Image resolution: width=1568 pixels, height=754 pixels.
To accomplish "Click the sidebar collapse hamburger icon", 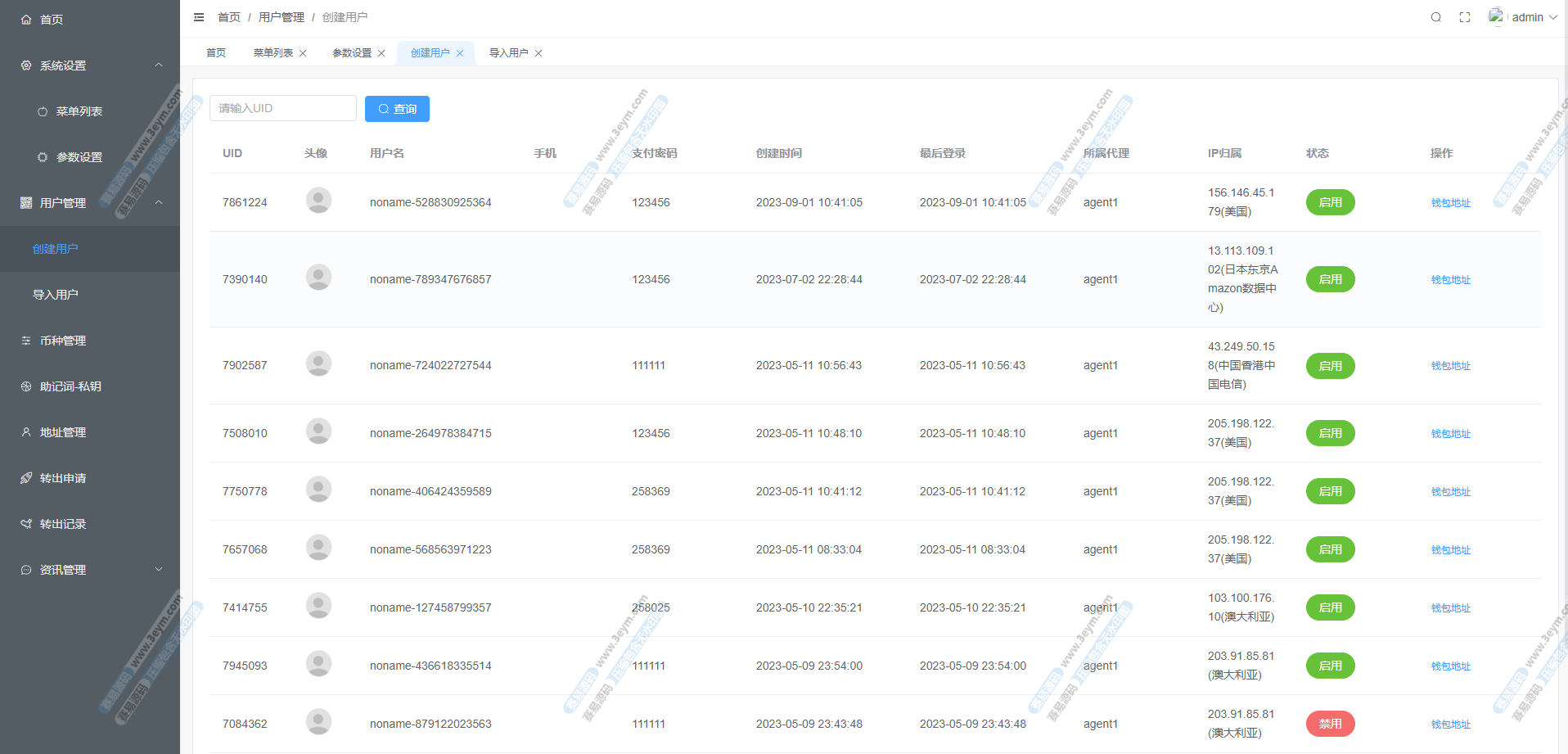I will 199,17.
